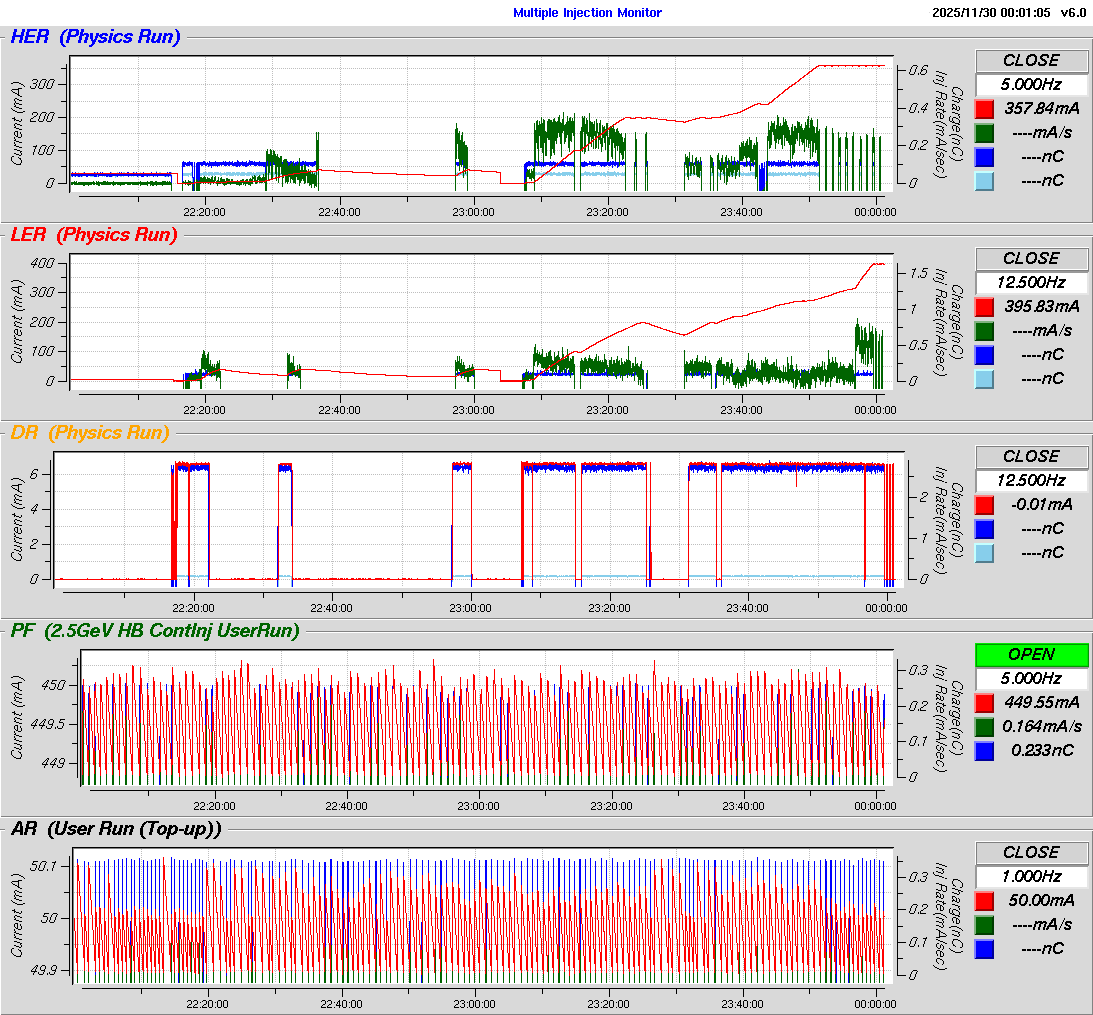This screenshot has width=1093, height=1015.
Task: Select the green swatch beside 0.164mA/s in PF
Action: (x=985, y=726)
